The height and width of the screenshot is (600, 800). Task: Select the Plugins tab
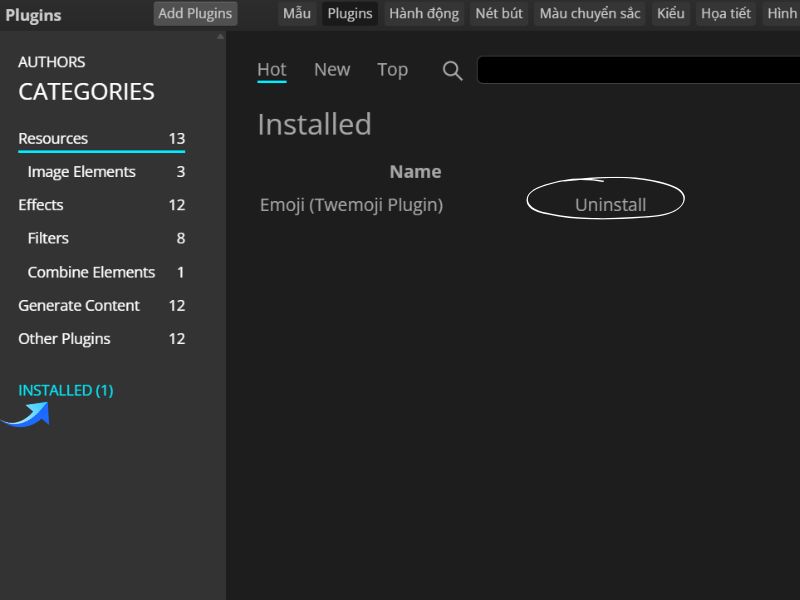[350, 13]
